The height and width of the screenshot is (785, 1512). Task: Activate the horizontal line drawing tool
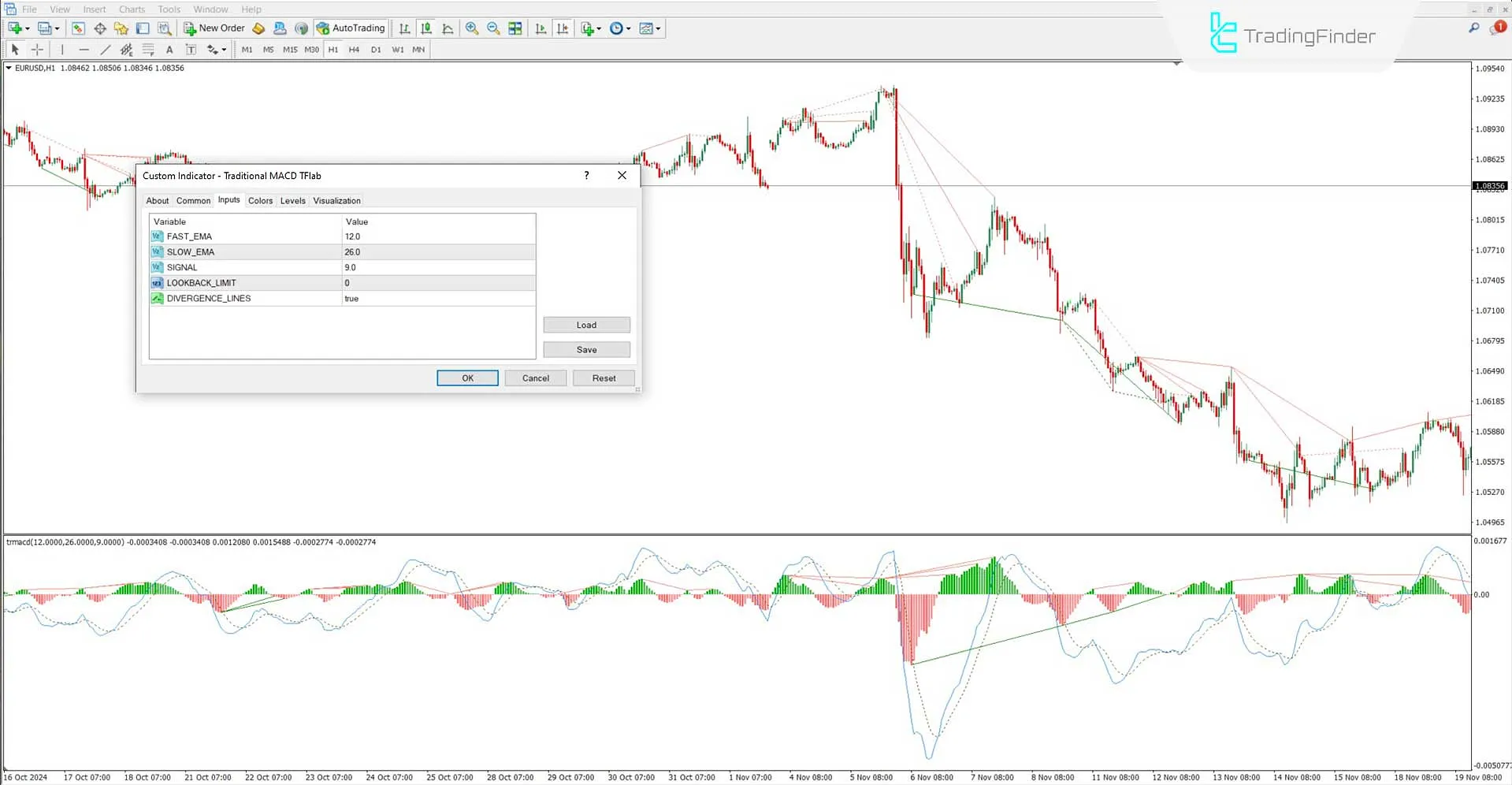tap(84, 49)
